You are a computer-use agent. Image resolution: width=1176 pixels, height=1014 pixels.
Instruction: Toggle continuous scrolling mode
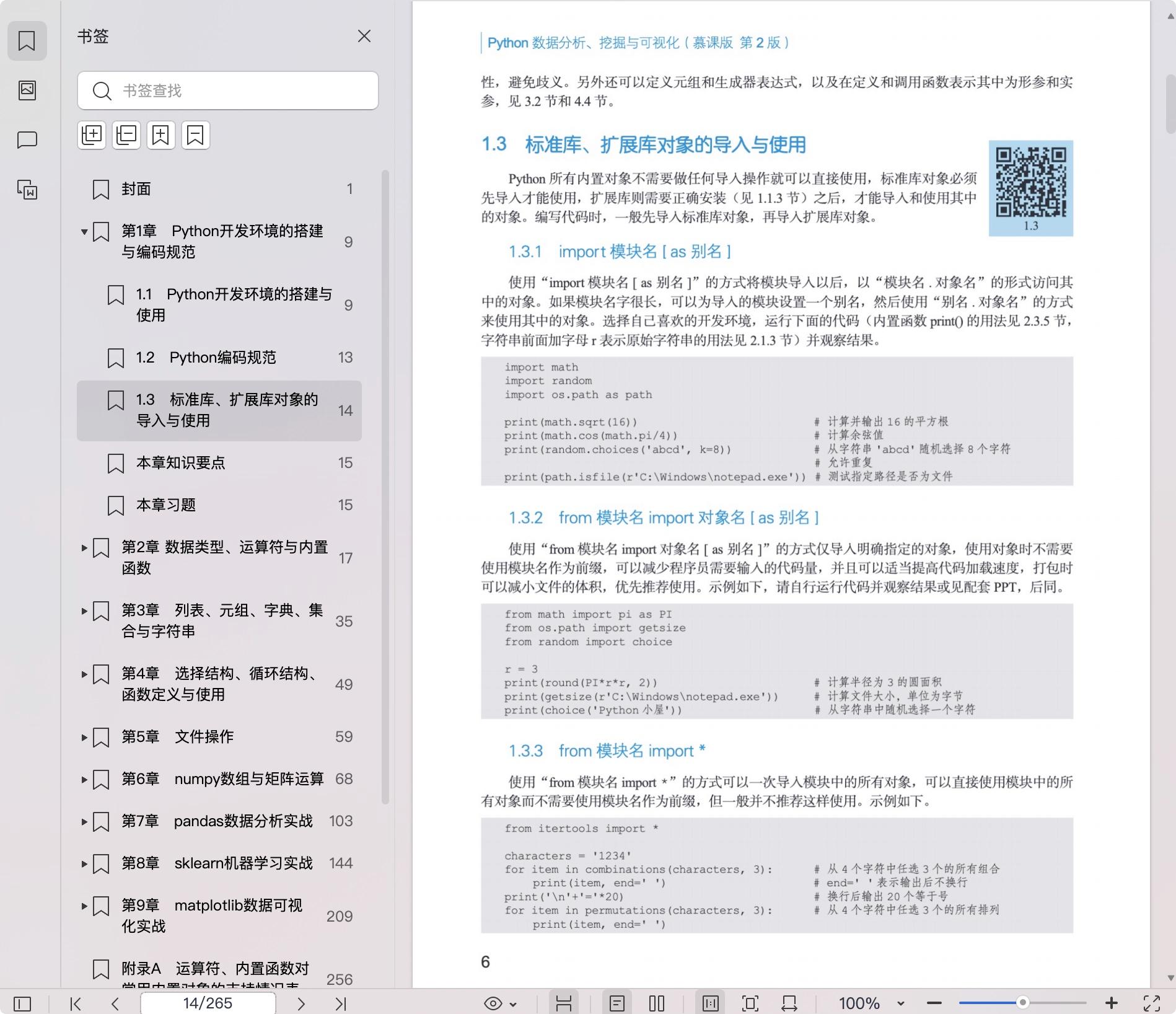[564, 1003]
